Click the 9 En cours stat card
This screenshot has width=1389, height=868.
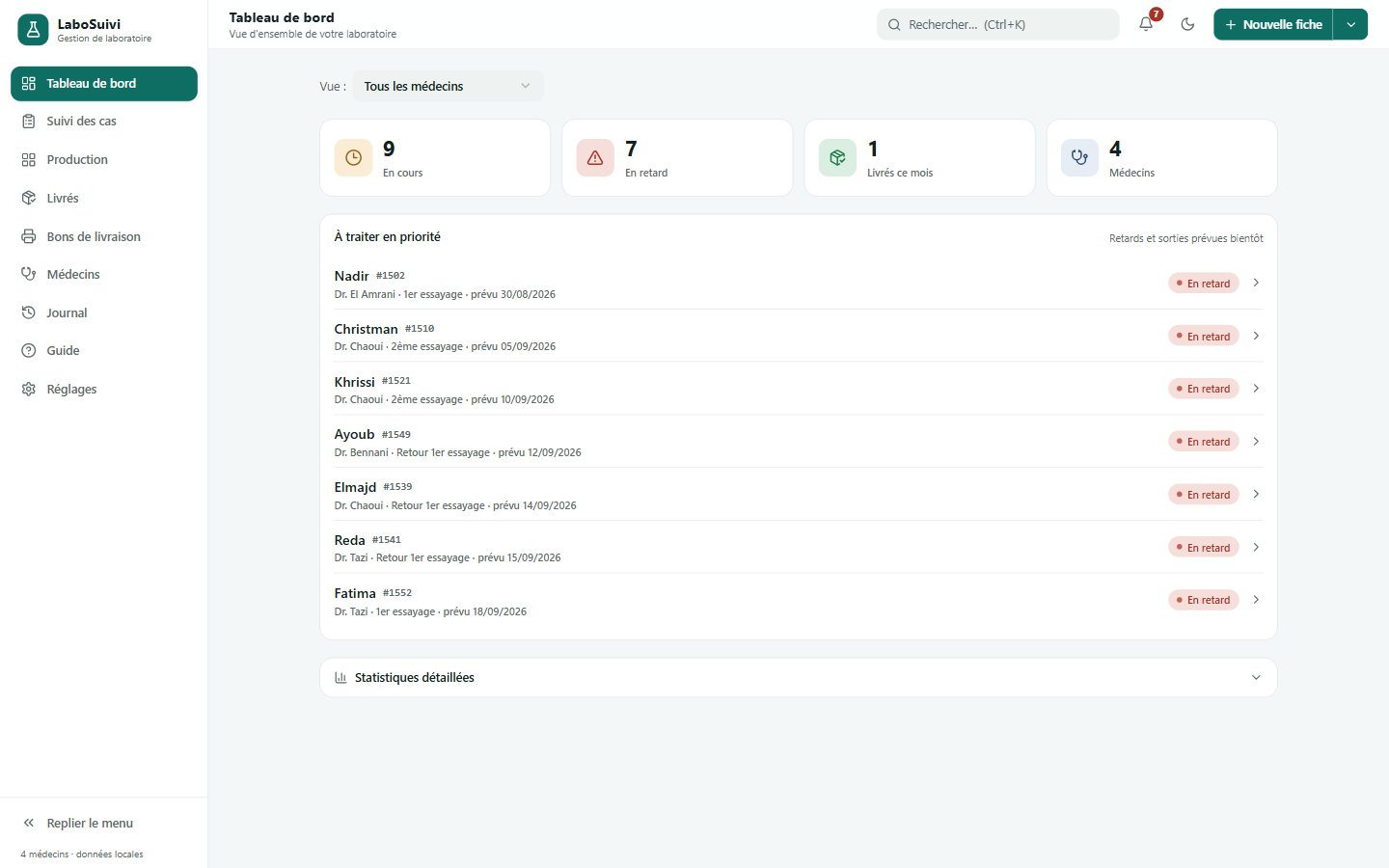coord(435,158)
